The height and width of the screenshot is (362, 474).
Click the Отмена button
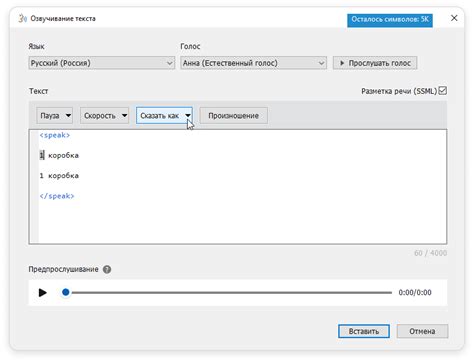[x=422, y=331]
